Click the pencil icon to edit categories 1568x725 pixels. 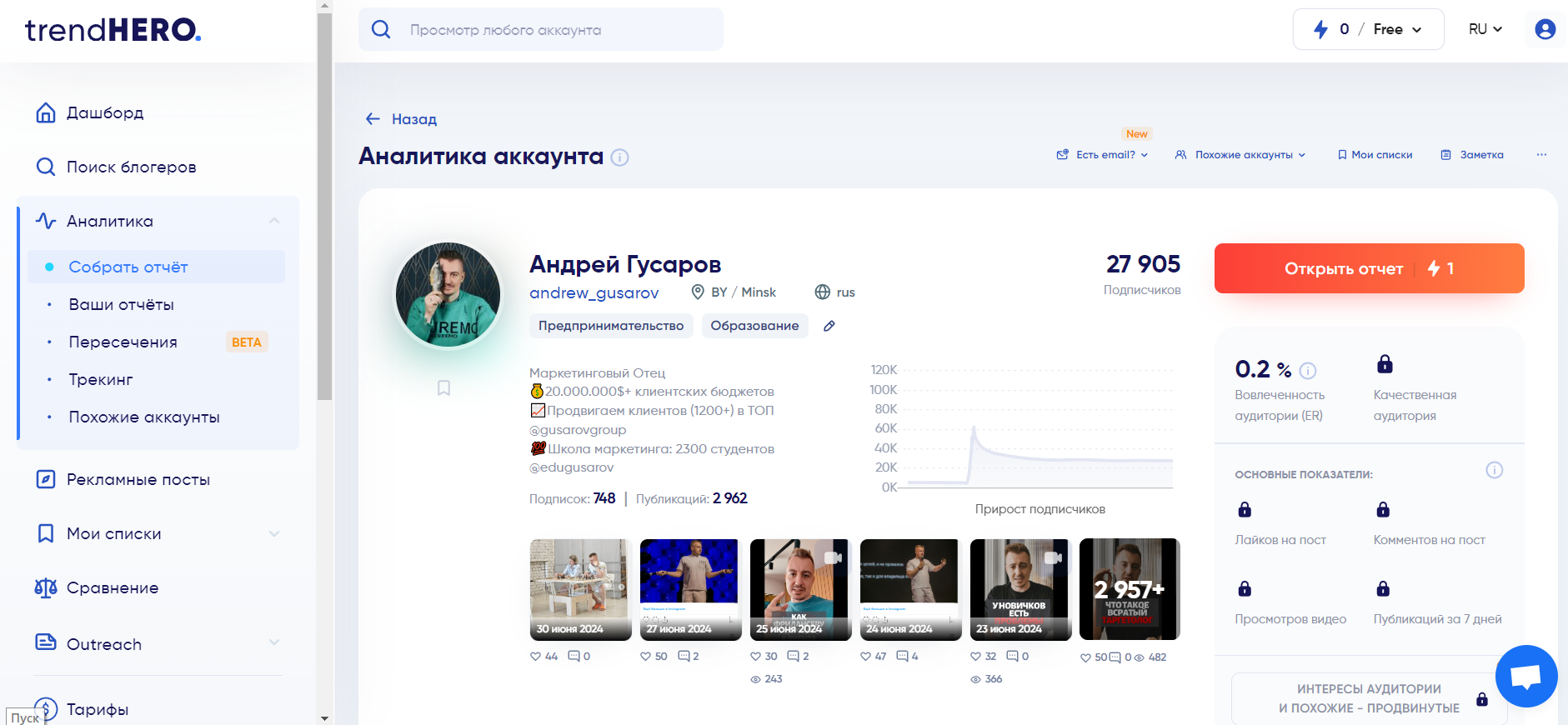click(829, 326)
